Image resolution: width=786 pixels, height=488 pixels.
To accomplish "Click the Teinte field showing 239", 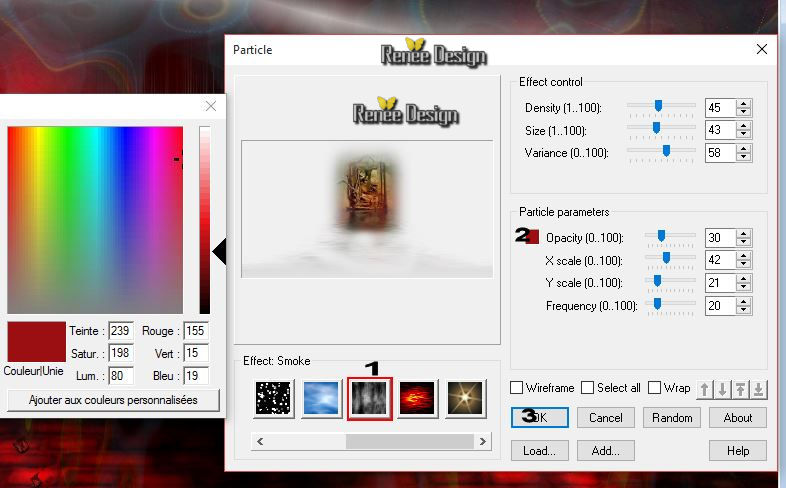I will pos(121,331).
